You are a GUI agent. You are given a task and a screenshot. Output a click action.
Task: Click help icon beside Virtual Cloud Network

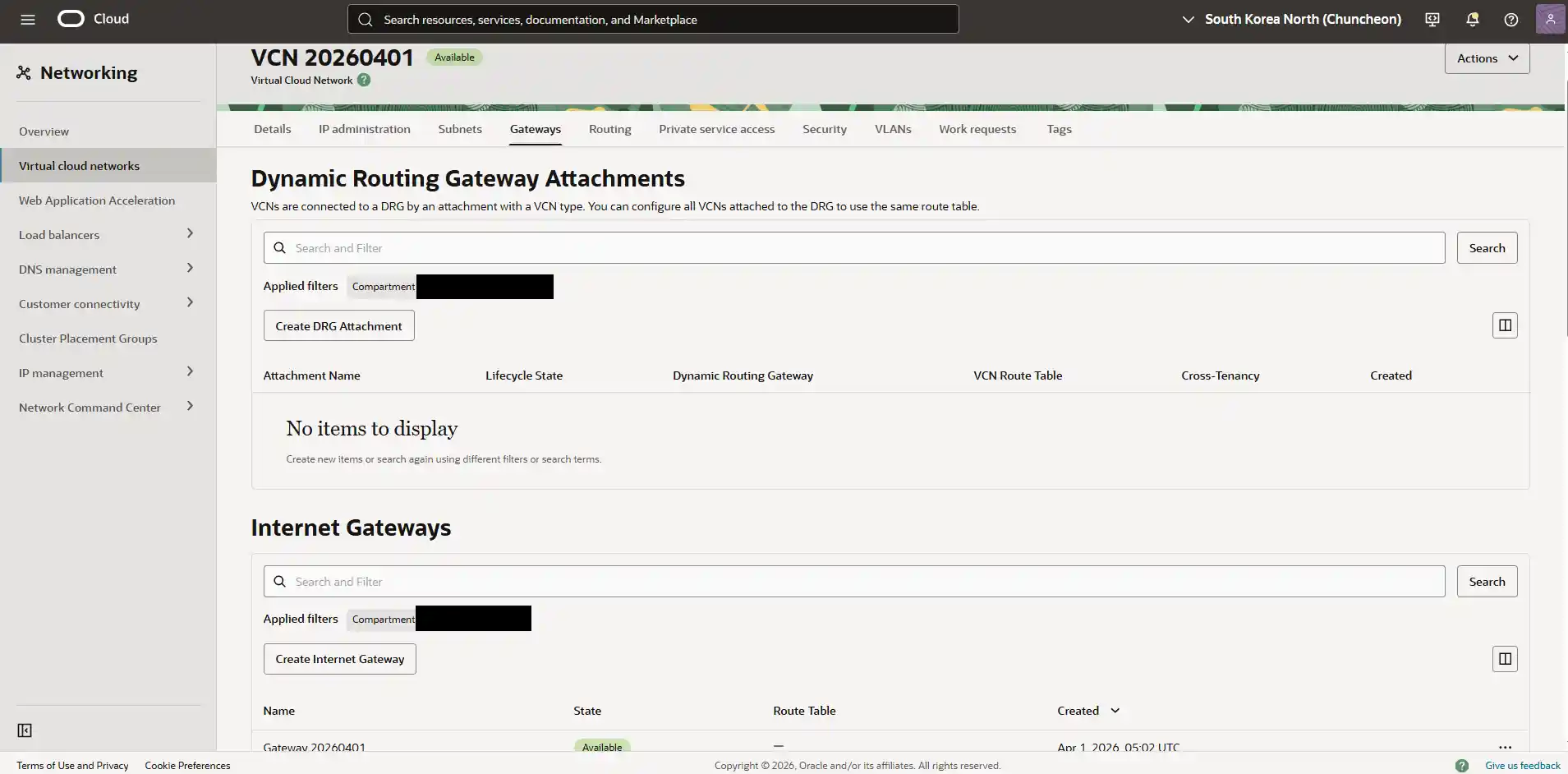click(x=364, y=81)
